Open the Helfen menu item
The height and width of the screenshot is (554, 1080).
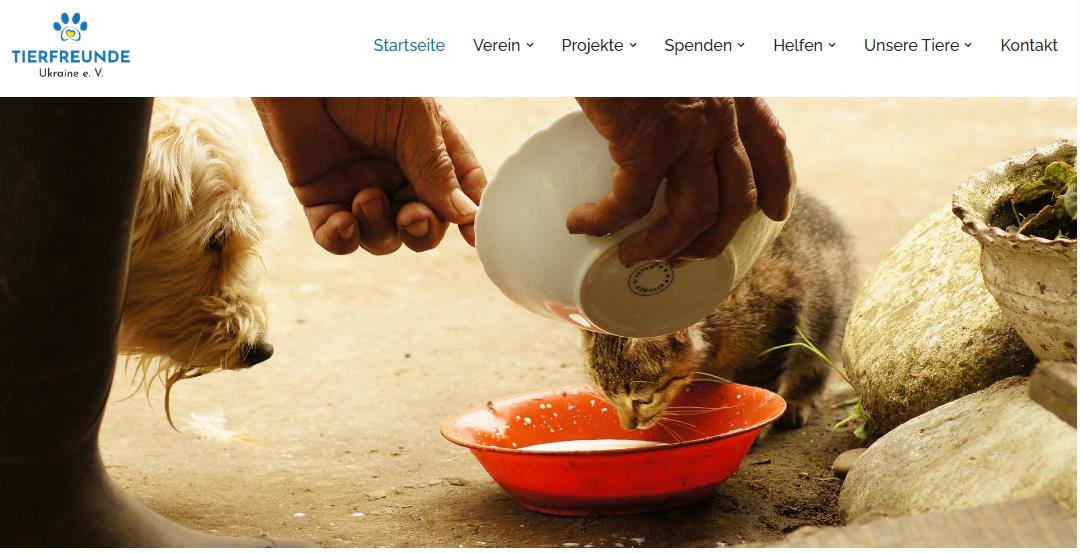coord(798,45)
